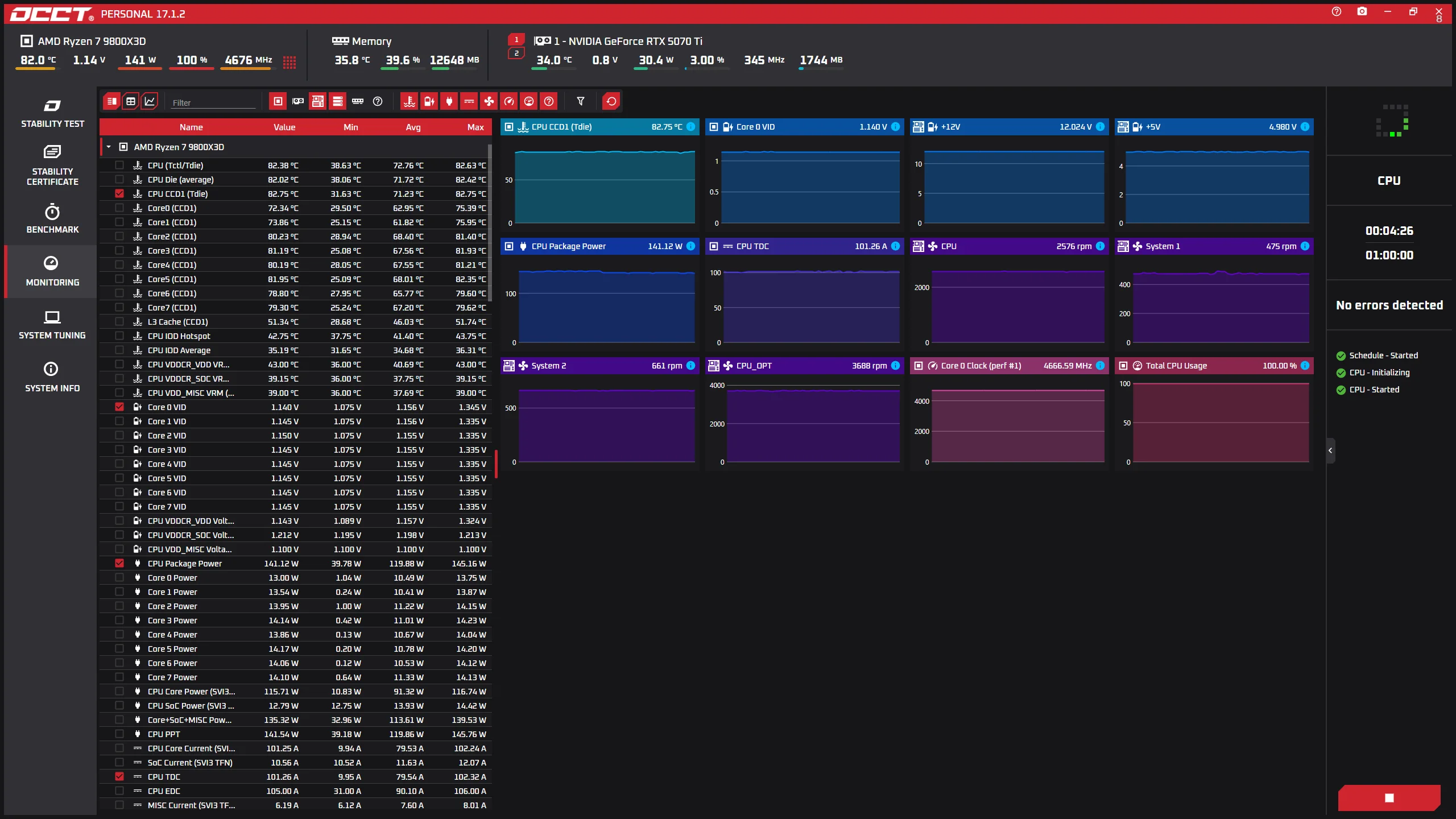Open info icon on CPU_OPT fan graph

[896, 366]
